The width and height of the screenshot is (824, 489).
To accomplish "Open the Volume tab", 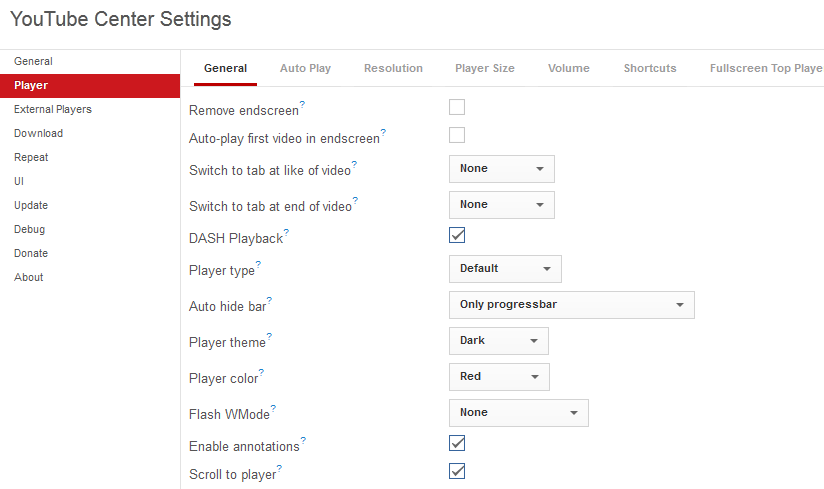I will (569, 68).
